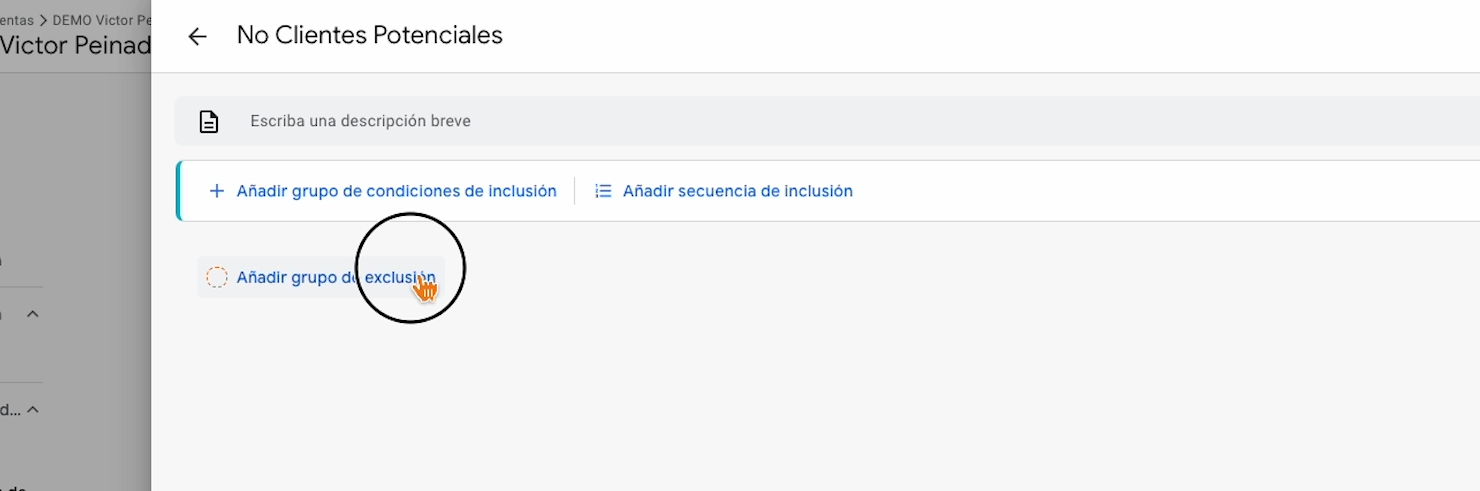This screenshot has height=491, width=1480.
Task: Click 'Añadir secuencia de inclusión' label
Action: pos(737,191)
